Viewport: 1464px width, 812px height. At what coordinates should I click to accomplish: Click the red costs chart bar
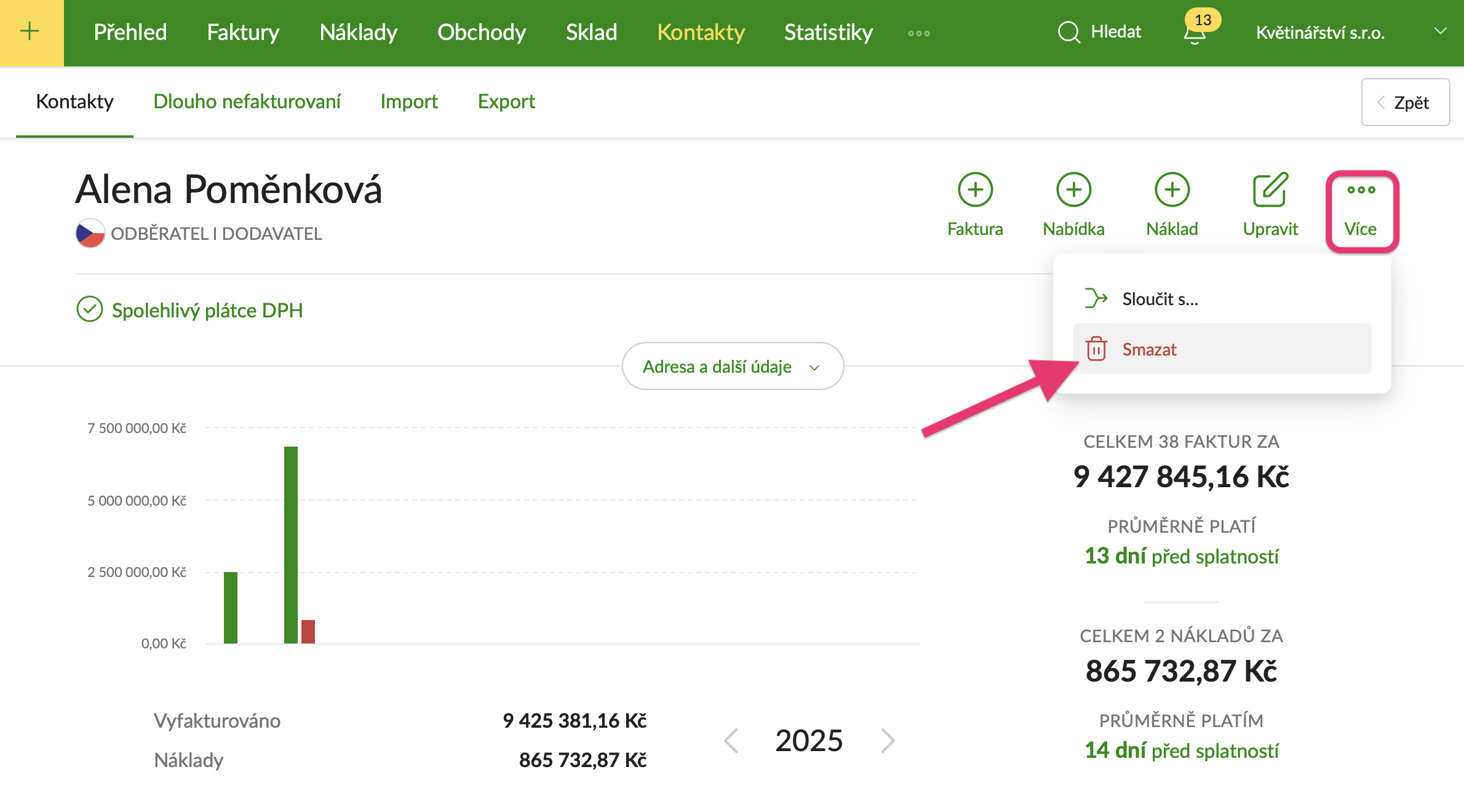[x=308, y=632]
